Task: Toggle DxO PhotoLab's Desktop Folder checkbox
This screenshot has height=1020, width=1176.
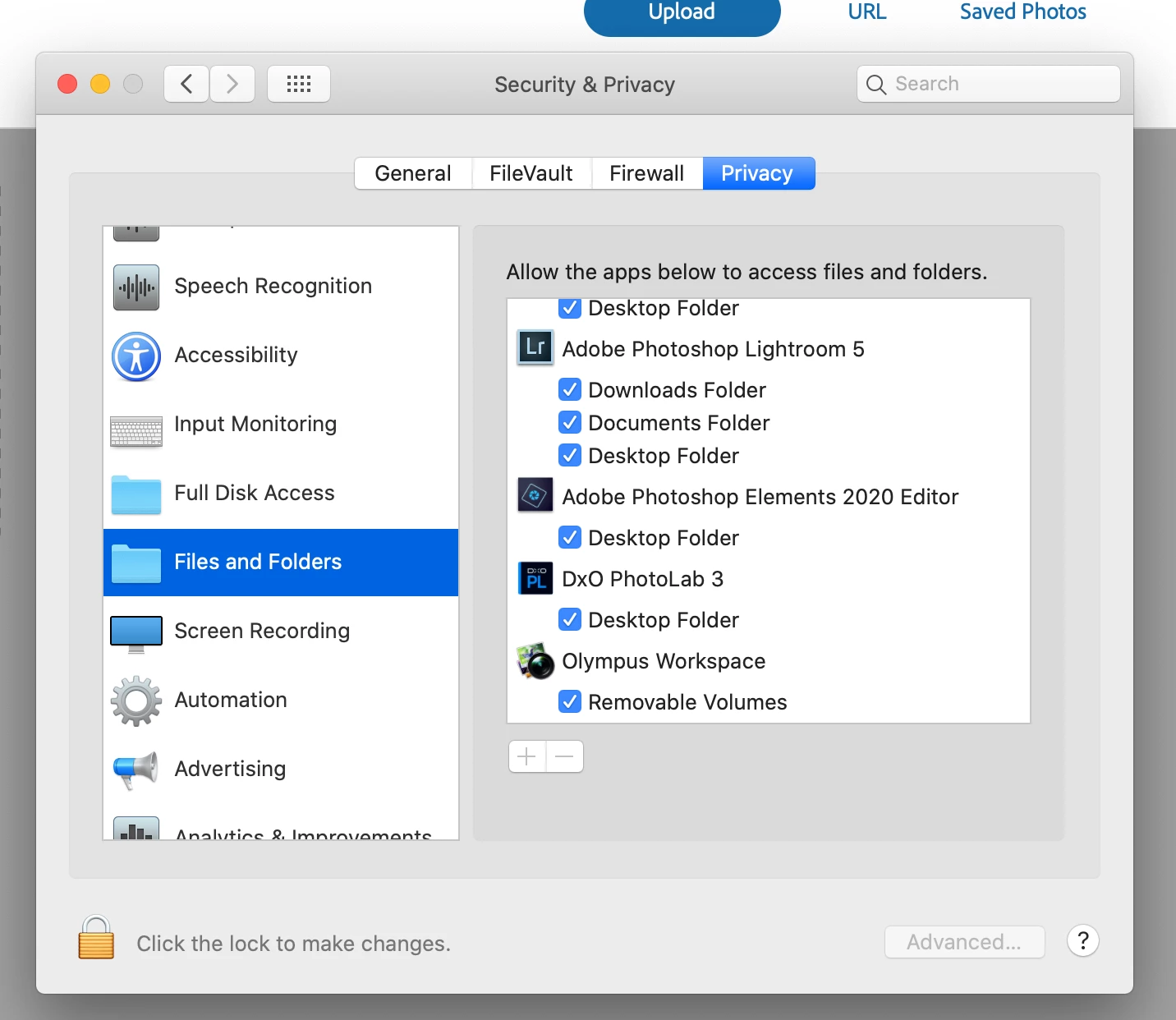Action: [x=570, y=619]
